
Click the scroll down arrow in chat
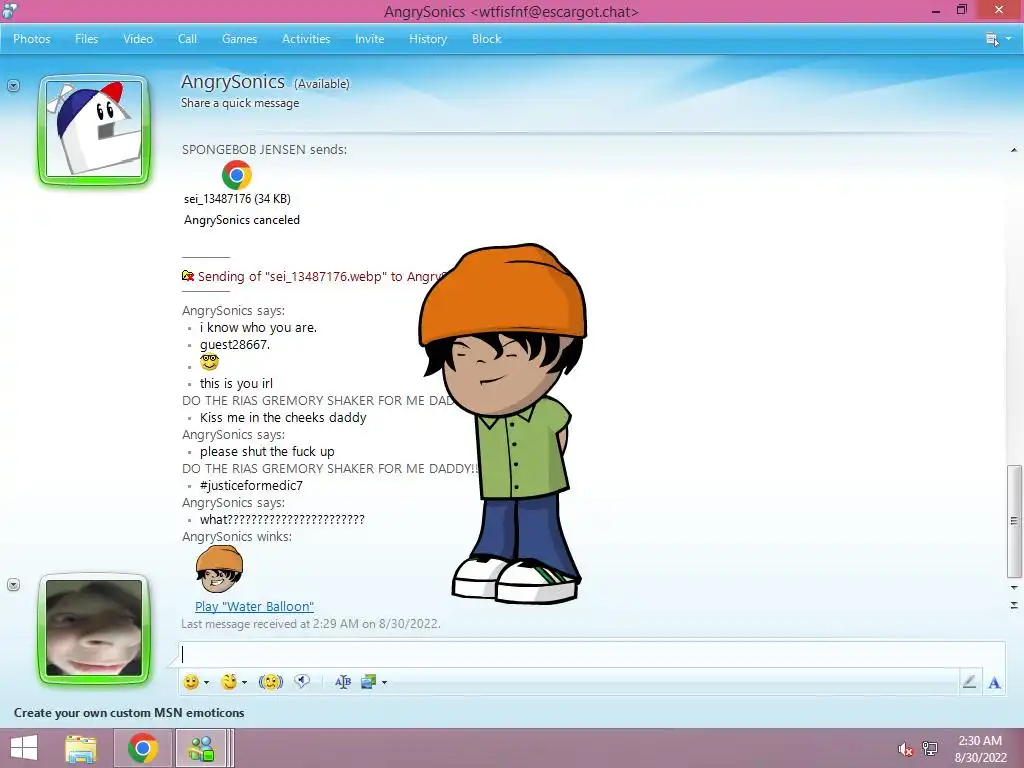tap(1014, 588)
